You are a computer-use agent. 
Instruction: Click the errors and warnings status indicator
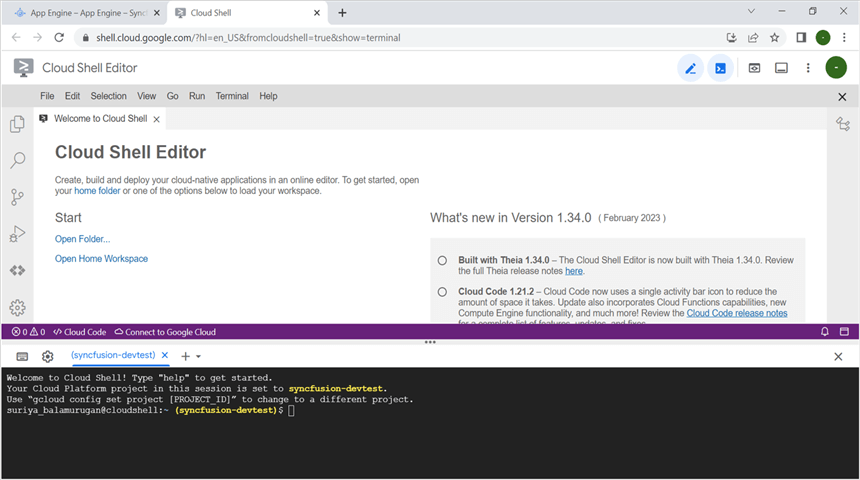click(x=29, y=332)
